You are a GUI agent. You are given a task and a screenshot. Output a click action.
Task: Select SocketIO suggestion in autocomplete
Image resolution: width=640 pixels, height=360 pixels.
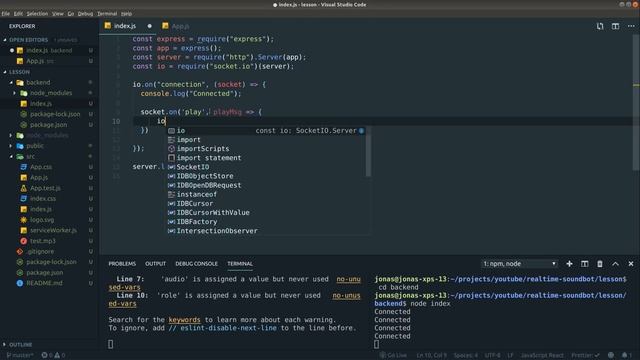coord(266,167)
